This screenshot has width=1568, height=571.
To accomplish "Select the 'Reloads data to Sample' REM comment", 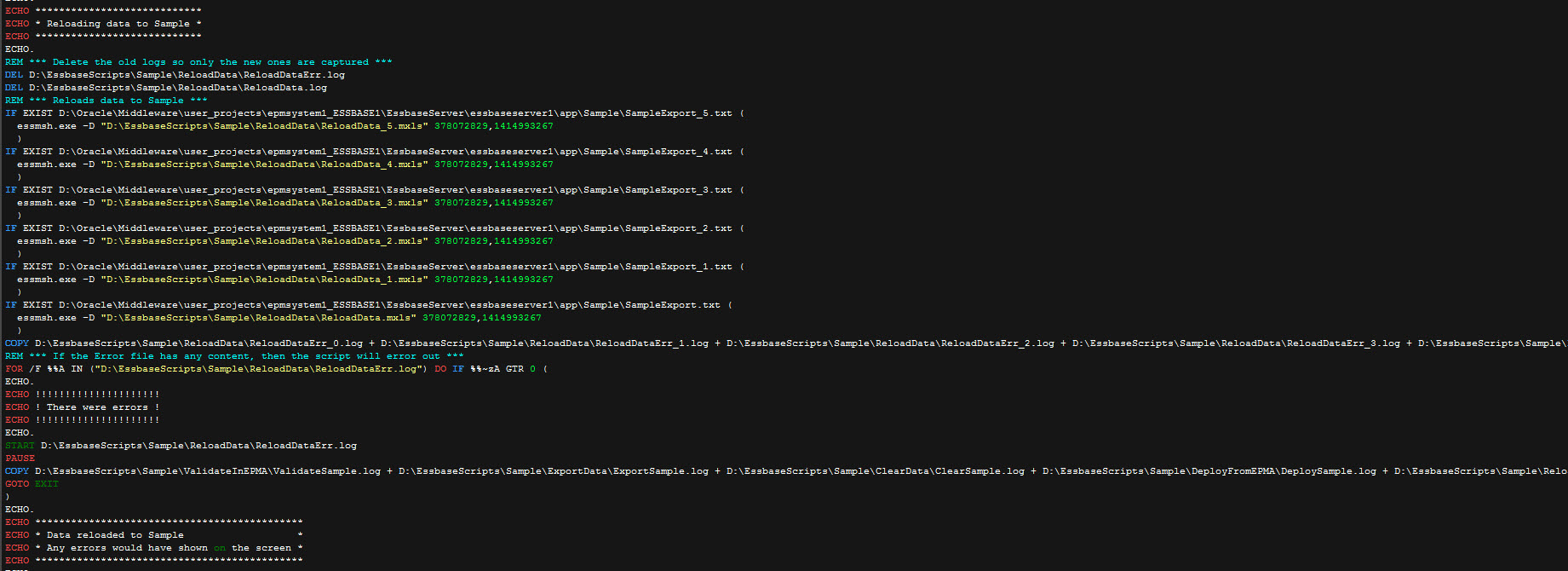I will [129, 101].
